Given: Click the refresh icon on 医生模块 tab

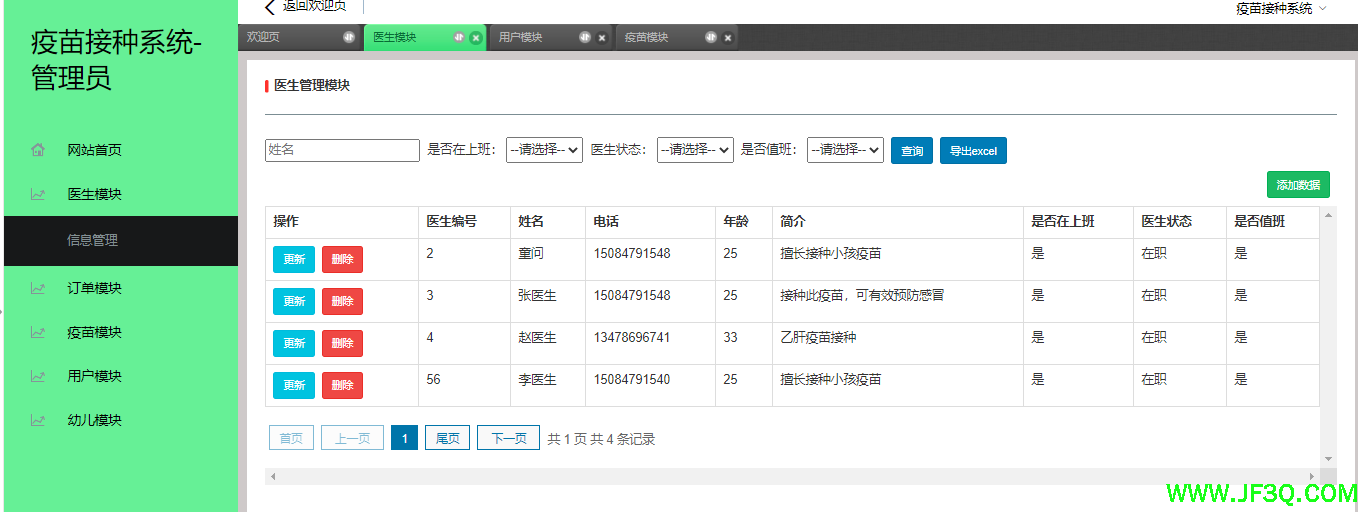Looking at the screenshot, I should pos(459,37).
